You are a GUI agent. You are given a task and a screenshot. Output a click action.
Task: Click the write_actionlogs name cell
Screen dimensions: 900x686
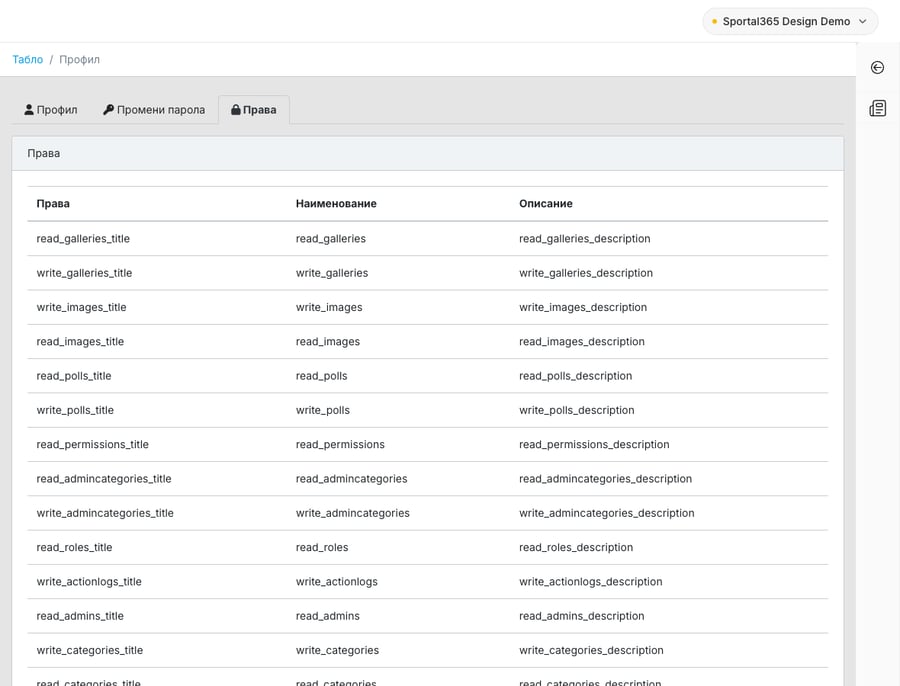pos(337,582)
